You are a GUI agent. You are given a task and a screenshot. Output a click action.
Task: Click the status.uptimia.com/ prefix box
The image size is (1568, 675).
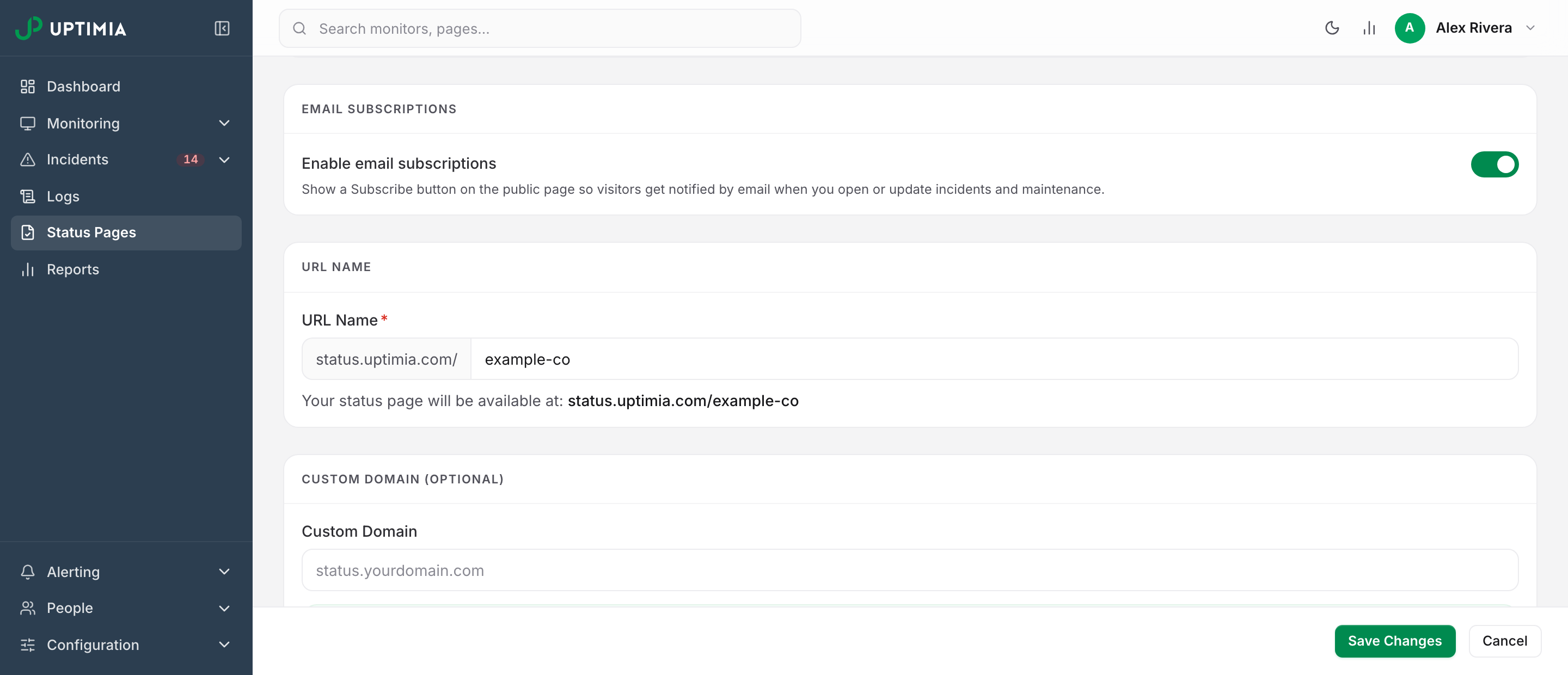[387, 359]
